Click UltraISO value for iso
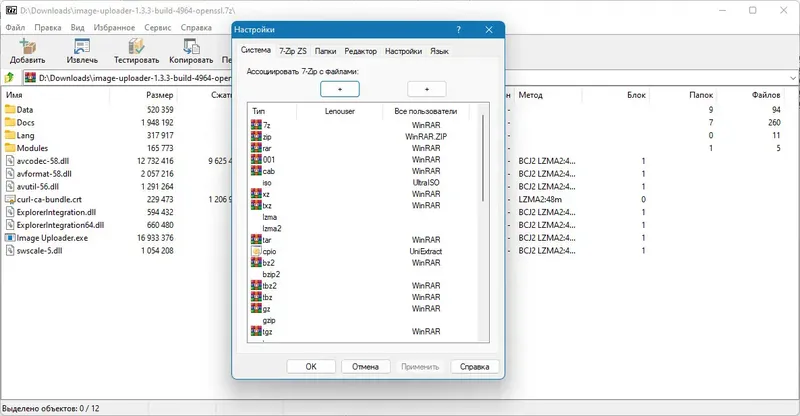This screenshot has width=800, height=416. coord(426,182)
